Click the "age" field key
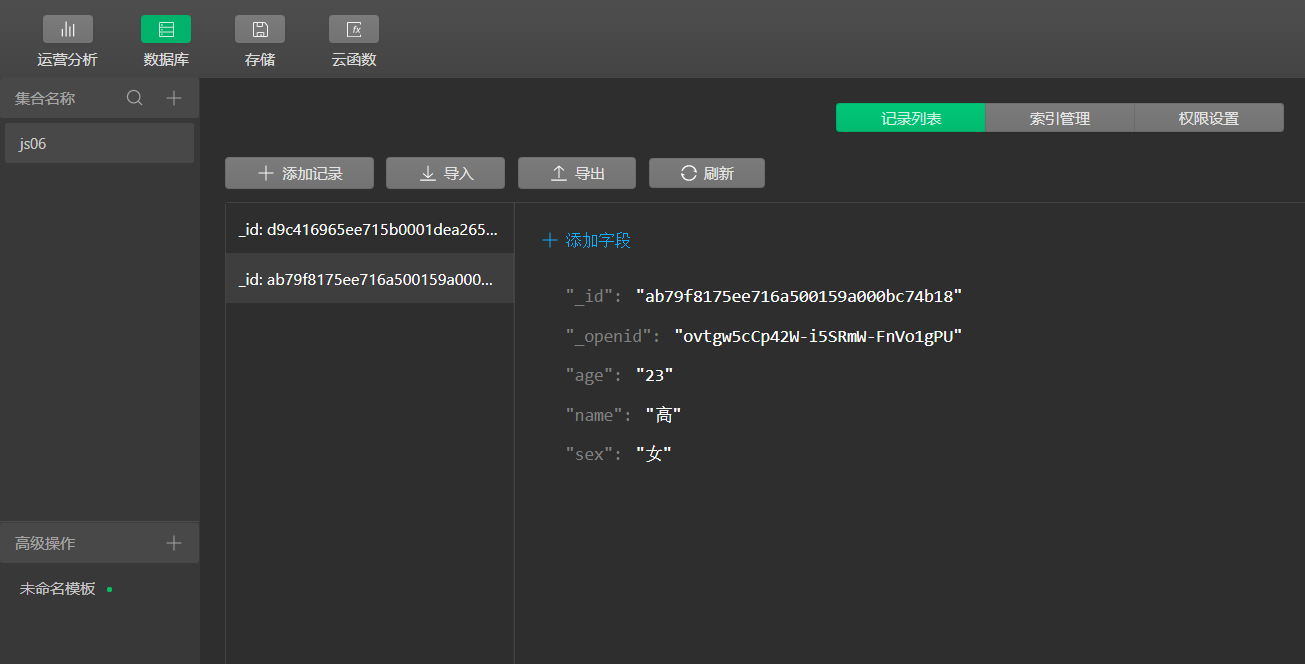 pyautogui.click(x=589, y=375)
